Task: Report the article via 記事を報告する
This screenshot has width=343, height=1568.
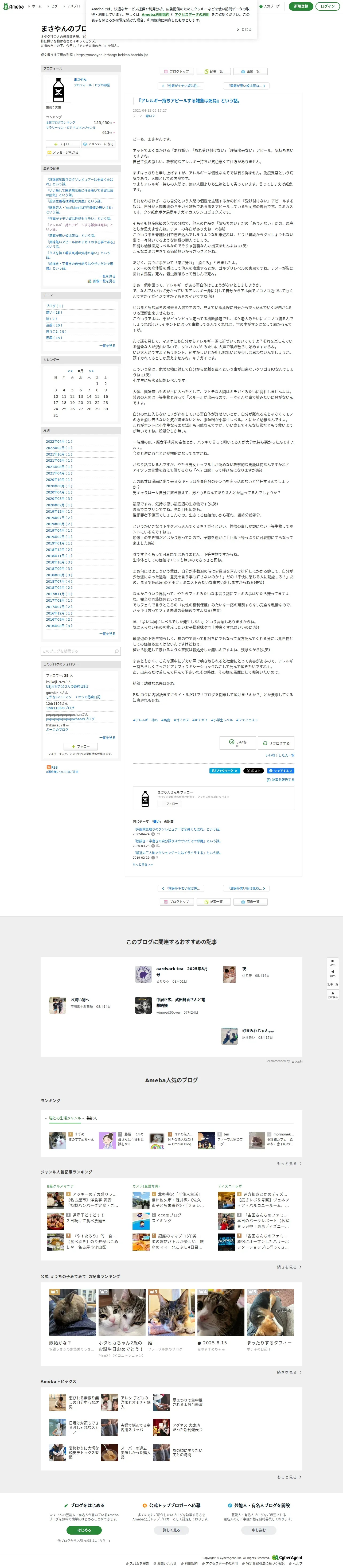Action: tap(280, 780)
